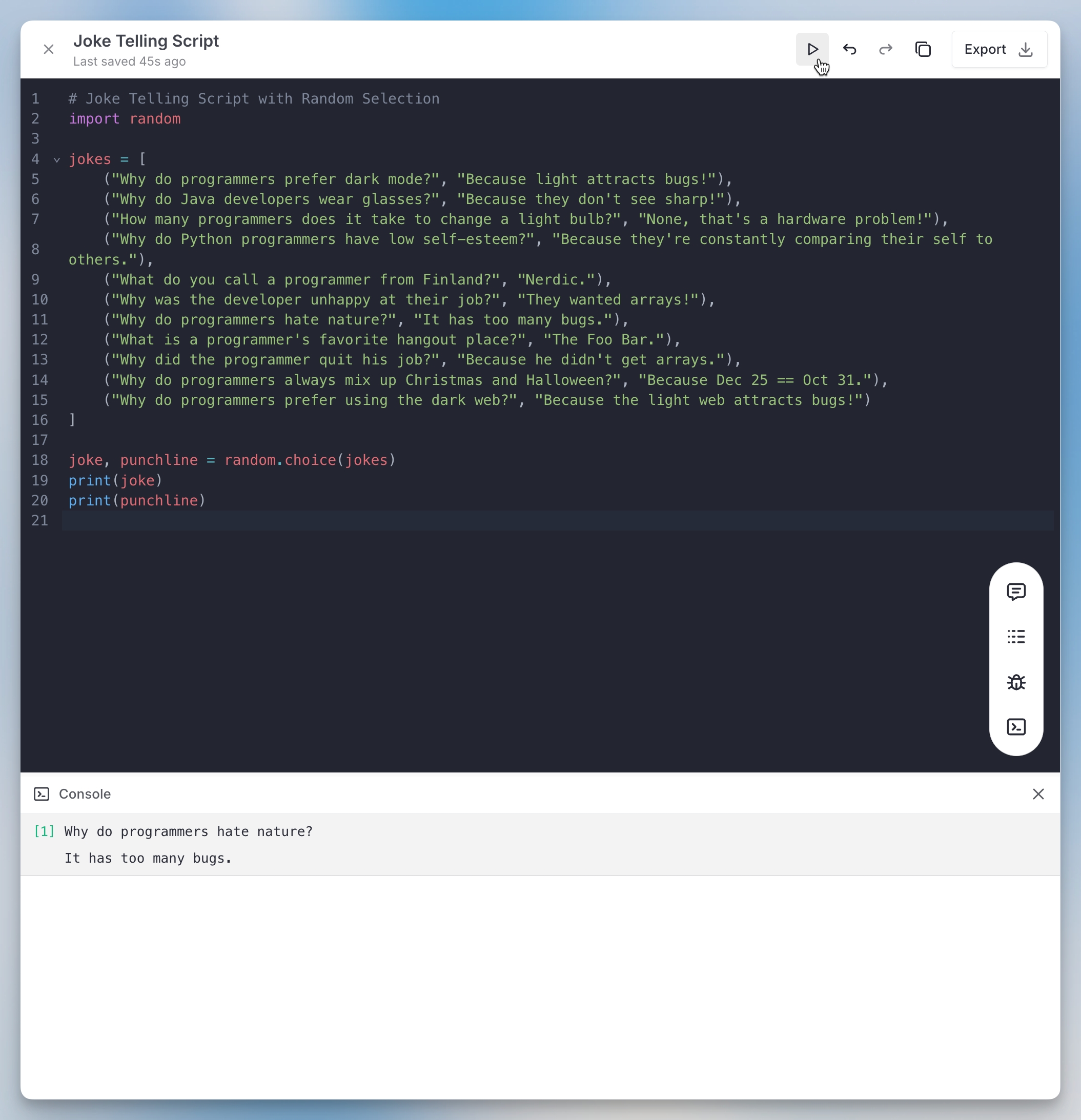Screen dimensions: 1081x1120
Task: Click the random.choice call on line 18
Action: pyautogui.click(x=280, y=460)
